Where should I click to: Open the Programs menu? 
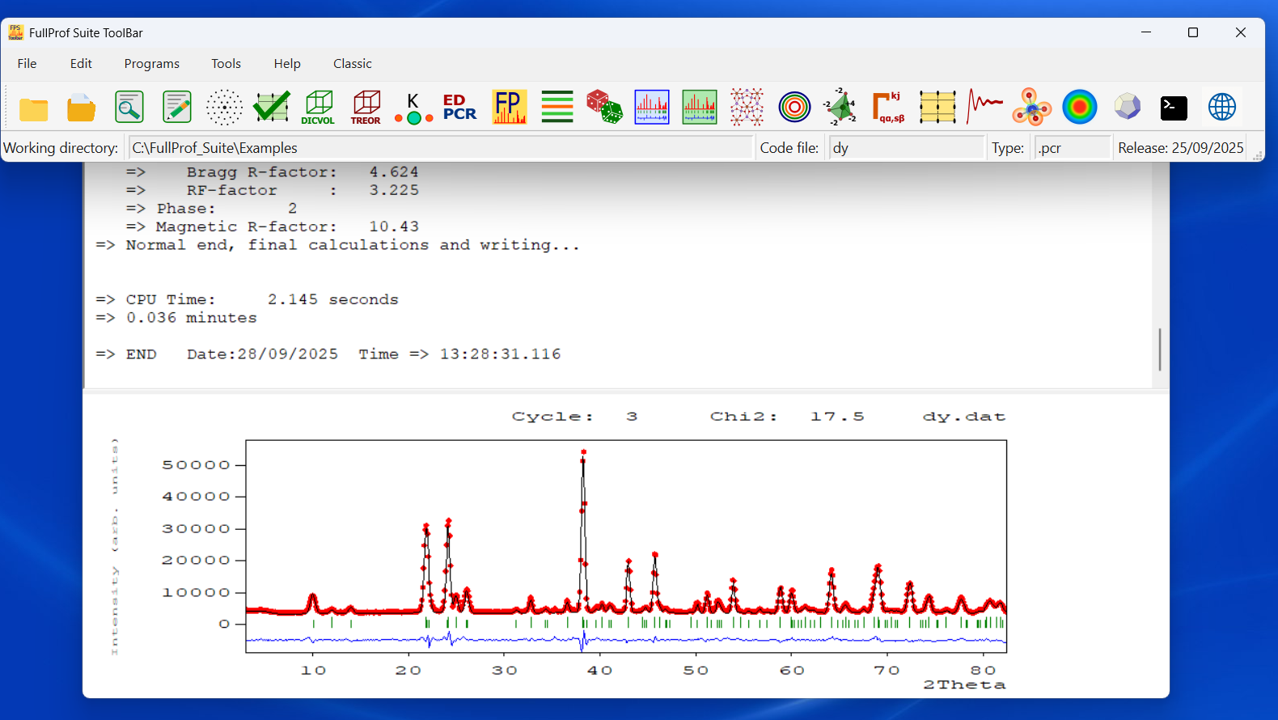pos(152,63)
